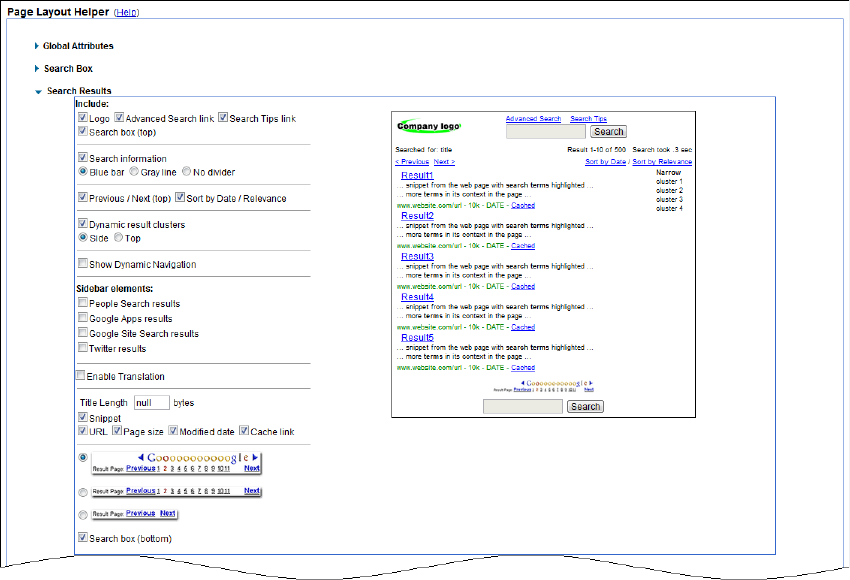Image resolution: width=850 pixels, height=580 pixels.
Task: Open Result1 link in preview
Action: coord(417,175)
